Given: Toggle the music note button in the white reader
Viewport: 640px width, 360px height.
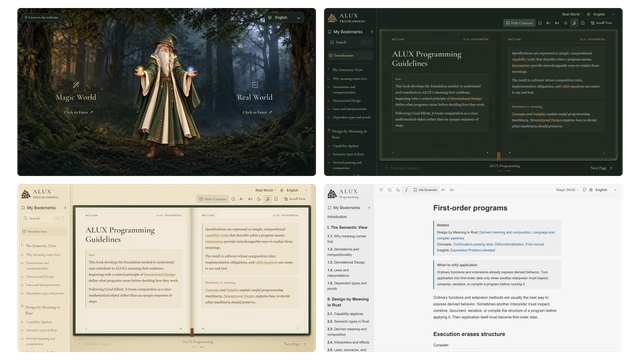Looking at the screenshot, I should [406, 190].
